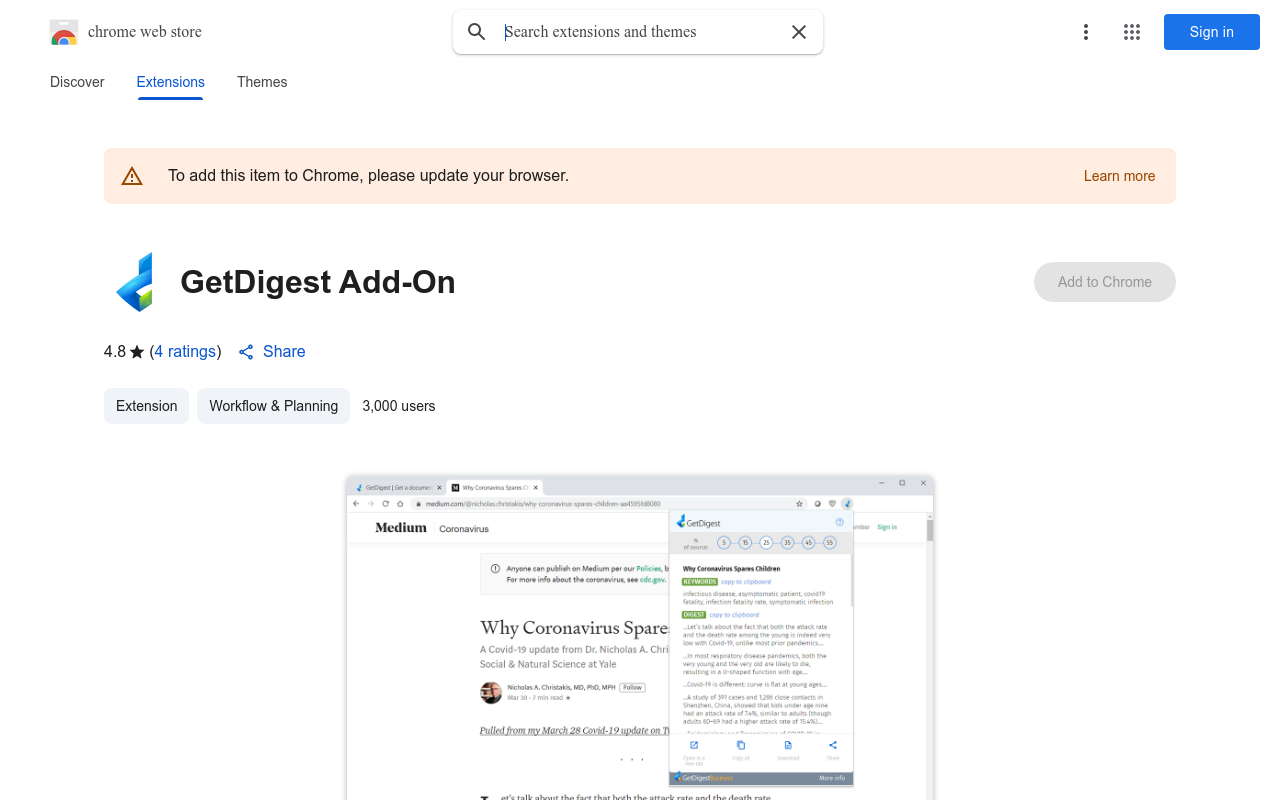Select the Extensions tab
This screenshot has width=1280, height=800.
pyautogui.click(x=171, y=82)
